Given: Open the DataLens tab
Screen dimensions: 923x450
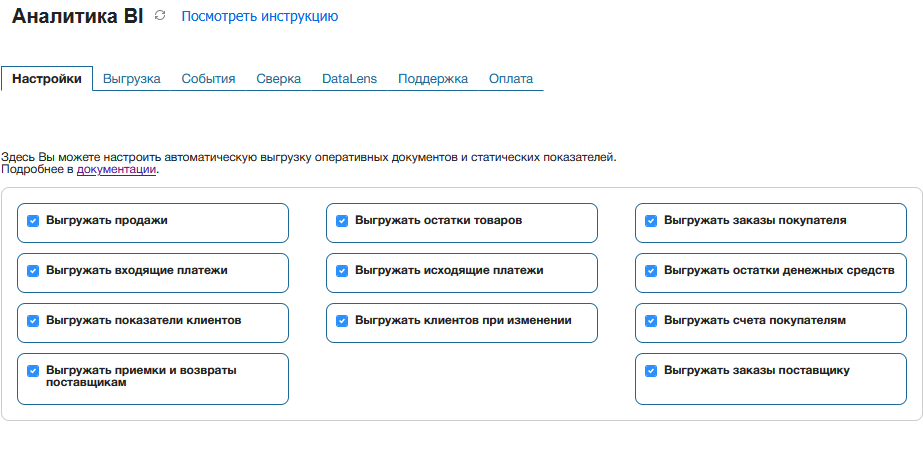Looking at the screenshot, I should pos(349,79).
